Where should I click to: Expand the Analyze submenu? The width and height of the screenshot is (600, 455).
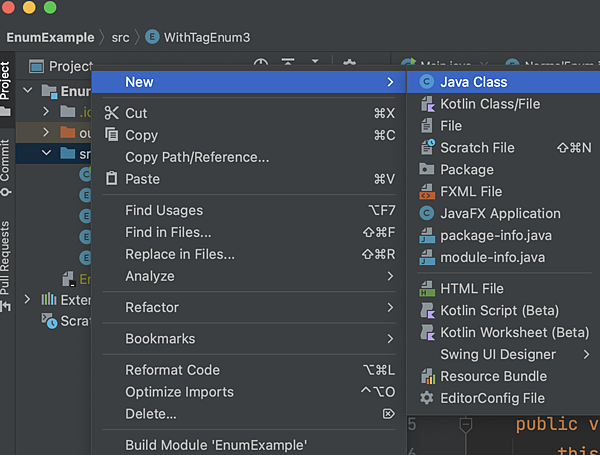point(249,276)
